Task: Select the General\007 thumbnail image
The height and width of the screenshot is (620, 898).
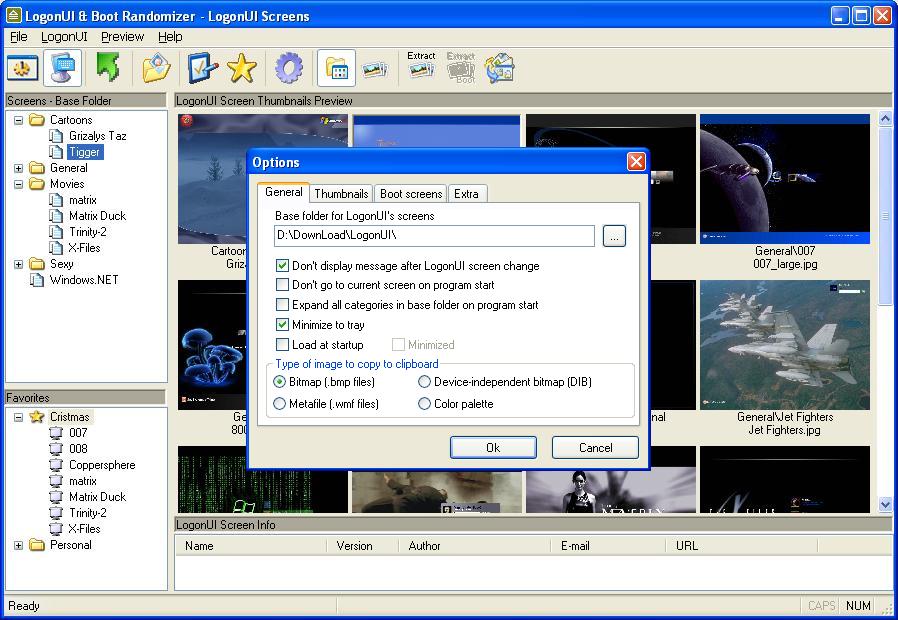Action: coord(785,179)
